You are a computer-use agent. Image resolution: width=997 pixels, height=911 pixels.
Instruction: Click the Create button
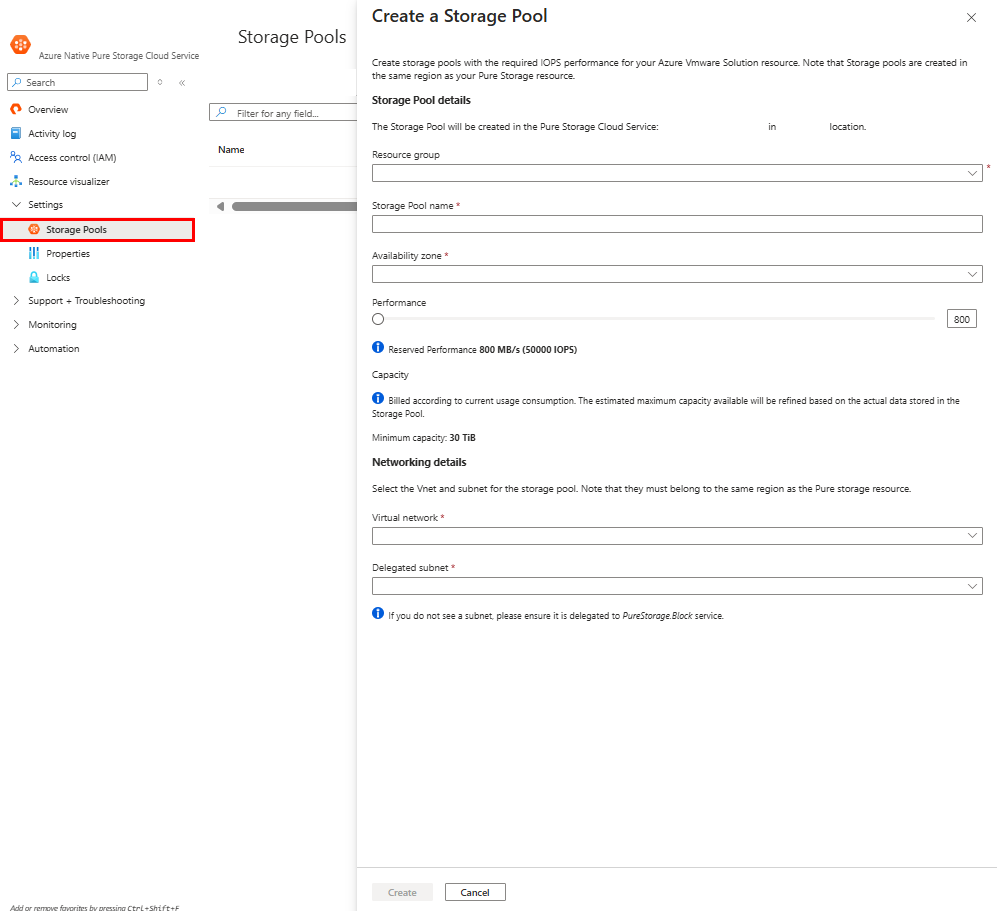[x=402, y=891]
